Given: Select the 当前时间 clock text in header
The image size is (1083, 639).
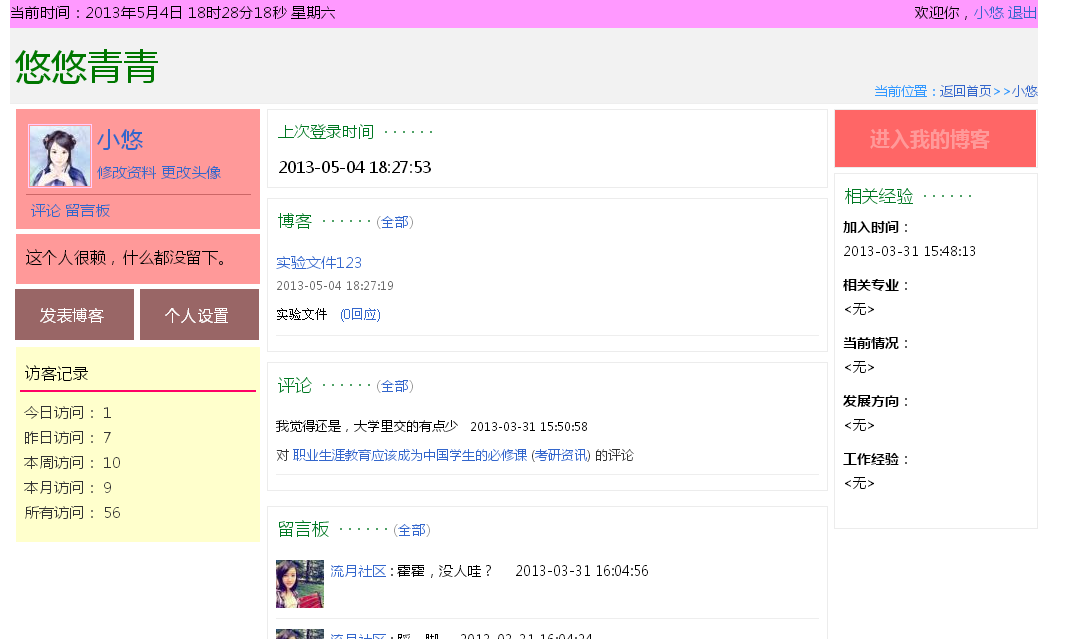Looking at the screenshot, I should pos(173,13).
